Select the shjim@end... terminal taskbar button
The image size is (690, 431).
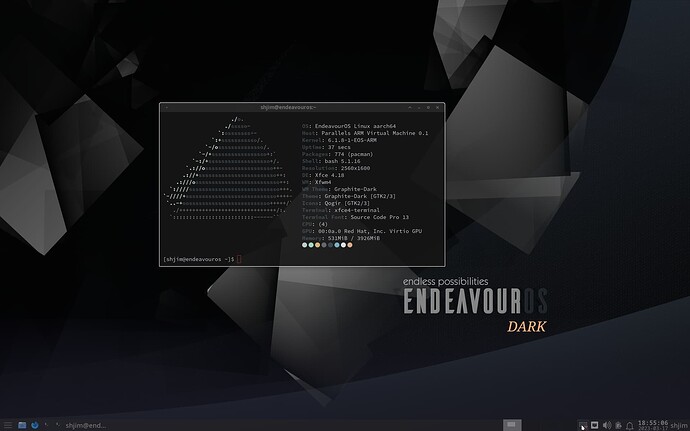[81, 425]
